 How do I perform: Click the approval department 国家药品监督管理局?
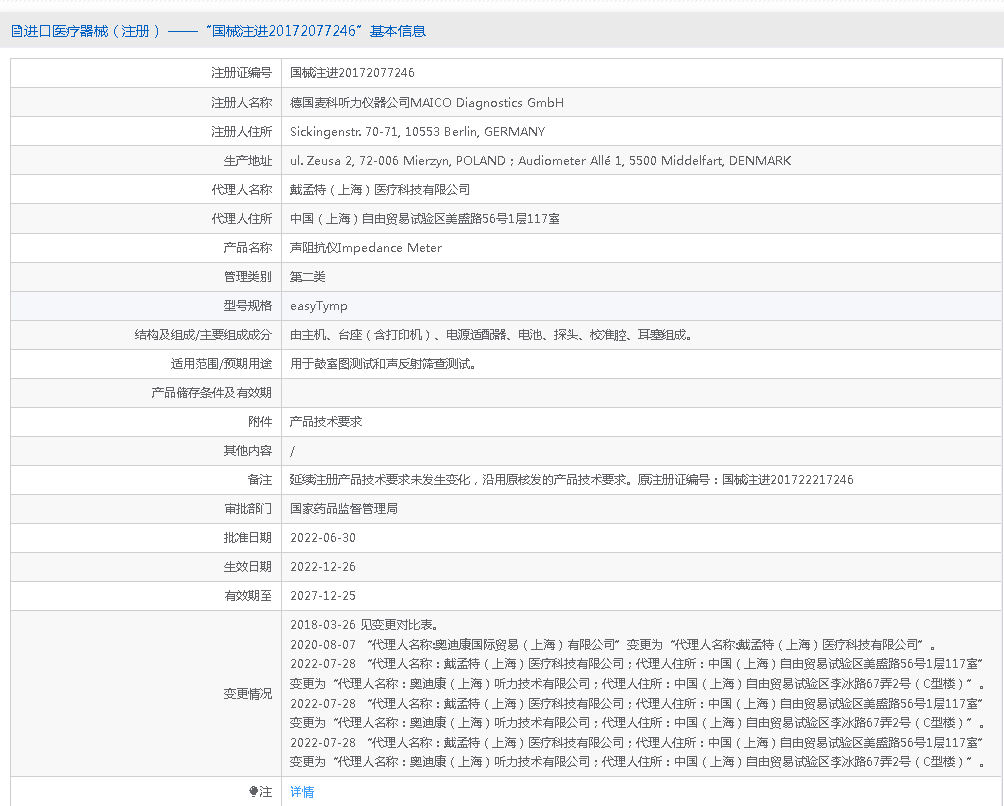(x=344, y=508)
